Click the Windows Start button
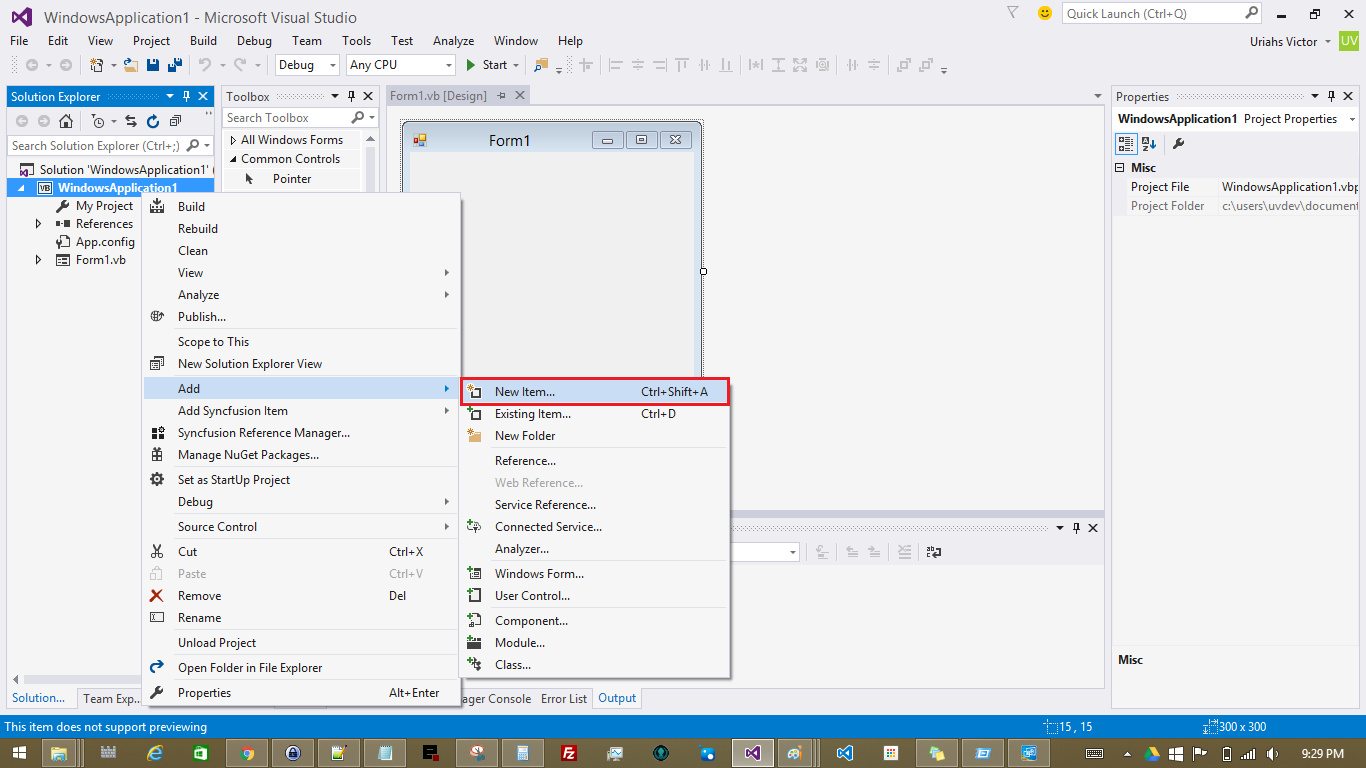 click(x=19, y=753)
